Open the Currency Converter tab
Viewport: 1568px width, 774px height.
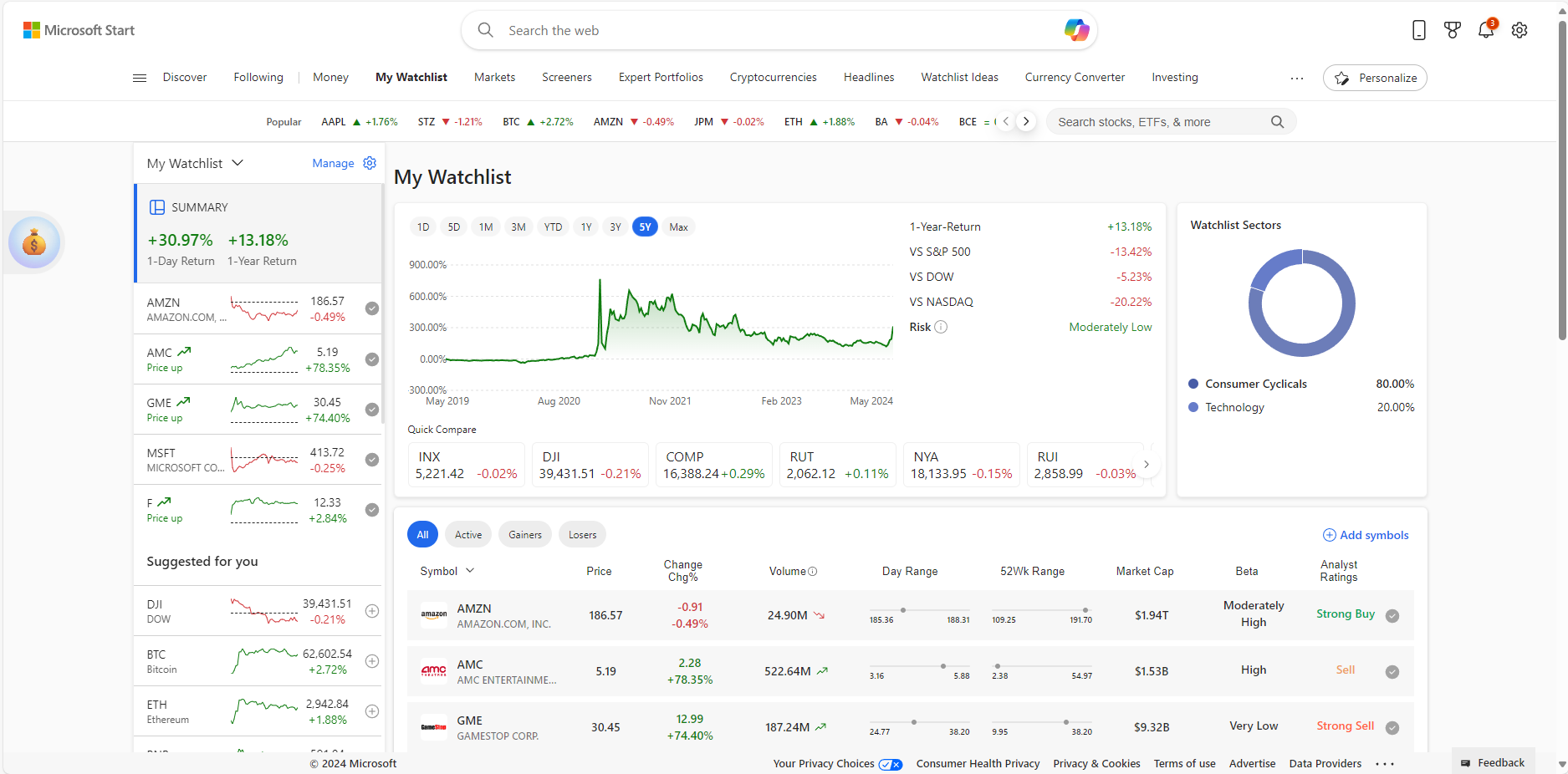click(1075, 78)
